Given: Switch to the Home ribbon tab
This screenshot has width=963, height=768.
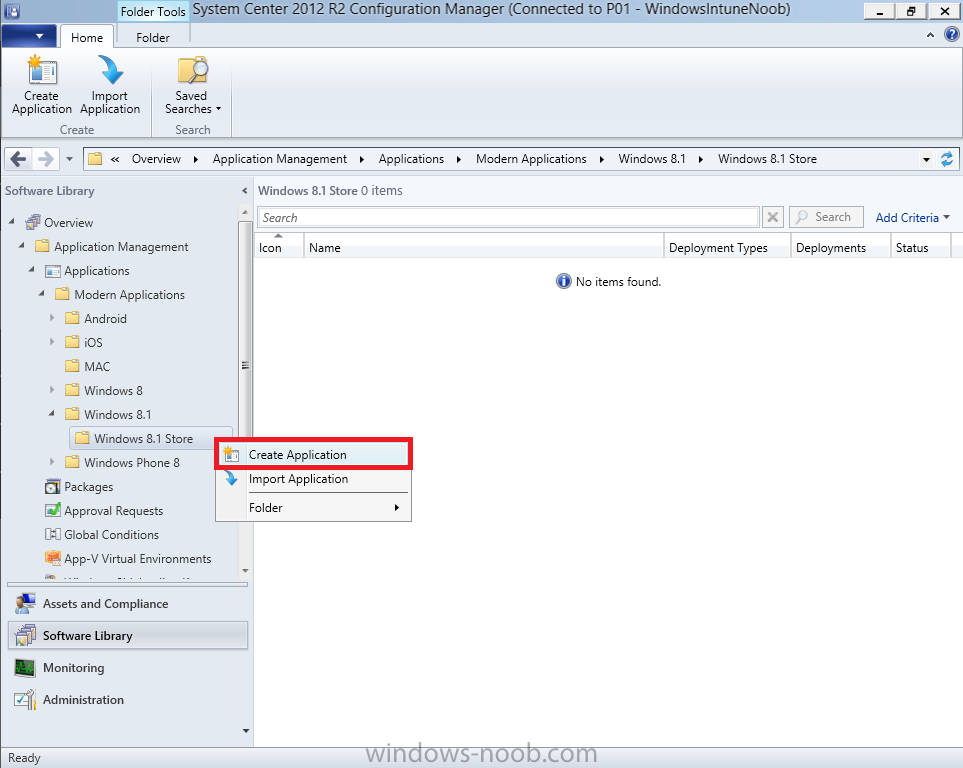Looking at the screenshot, I should click(87, 37).
